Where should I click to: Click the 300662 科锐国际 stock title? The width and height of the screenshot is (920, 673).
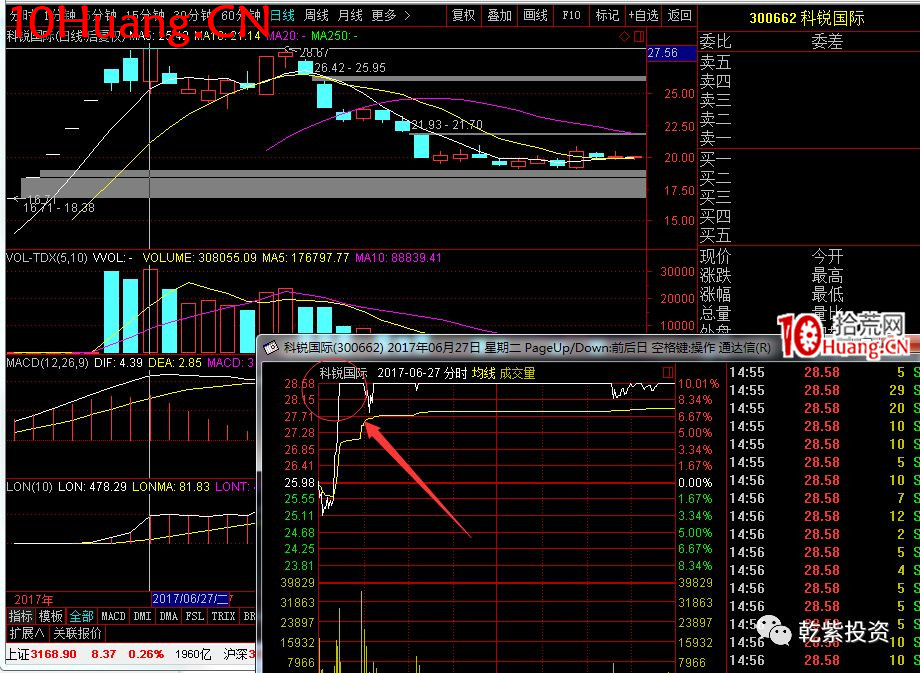[x=807, y=18]
